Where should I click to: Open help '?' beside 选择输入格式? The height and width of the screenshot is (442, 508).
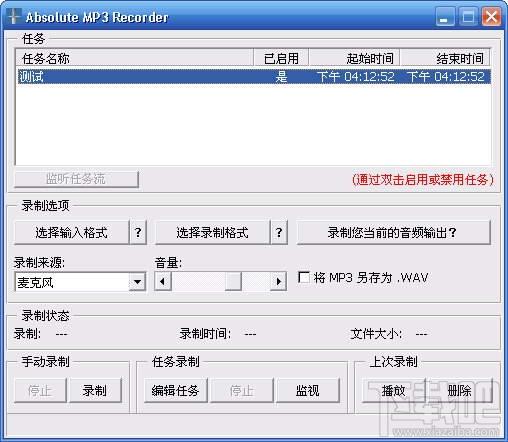(x=138, y=232)
